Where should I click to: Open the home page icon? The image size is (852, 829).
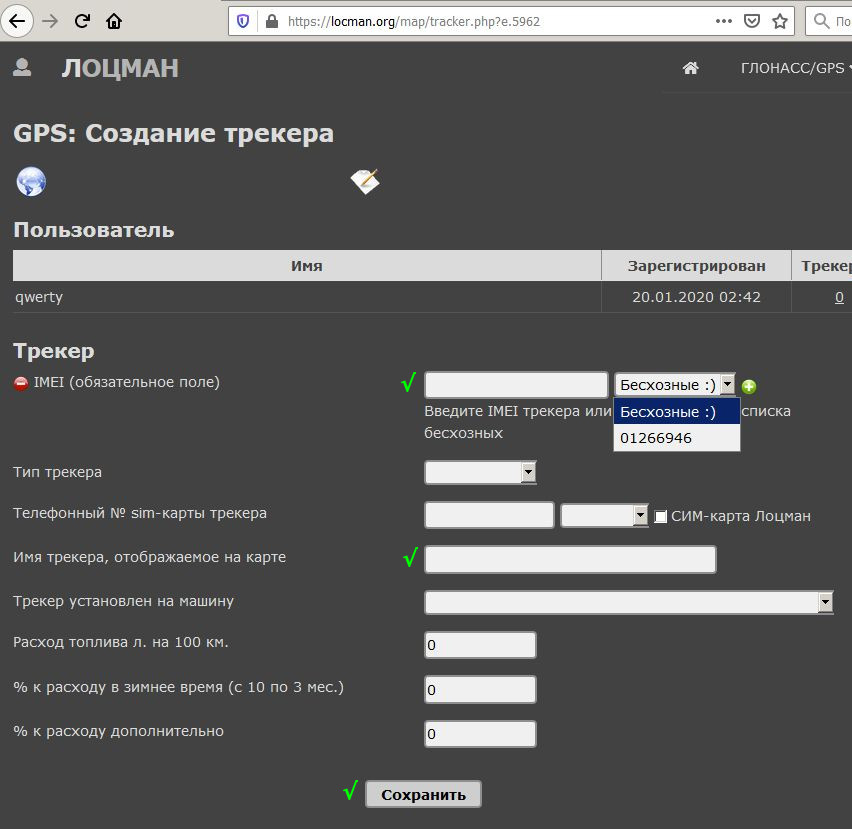(x=690, y=68)
